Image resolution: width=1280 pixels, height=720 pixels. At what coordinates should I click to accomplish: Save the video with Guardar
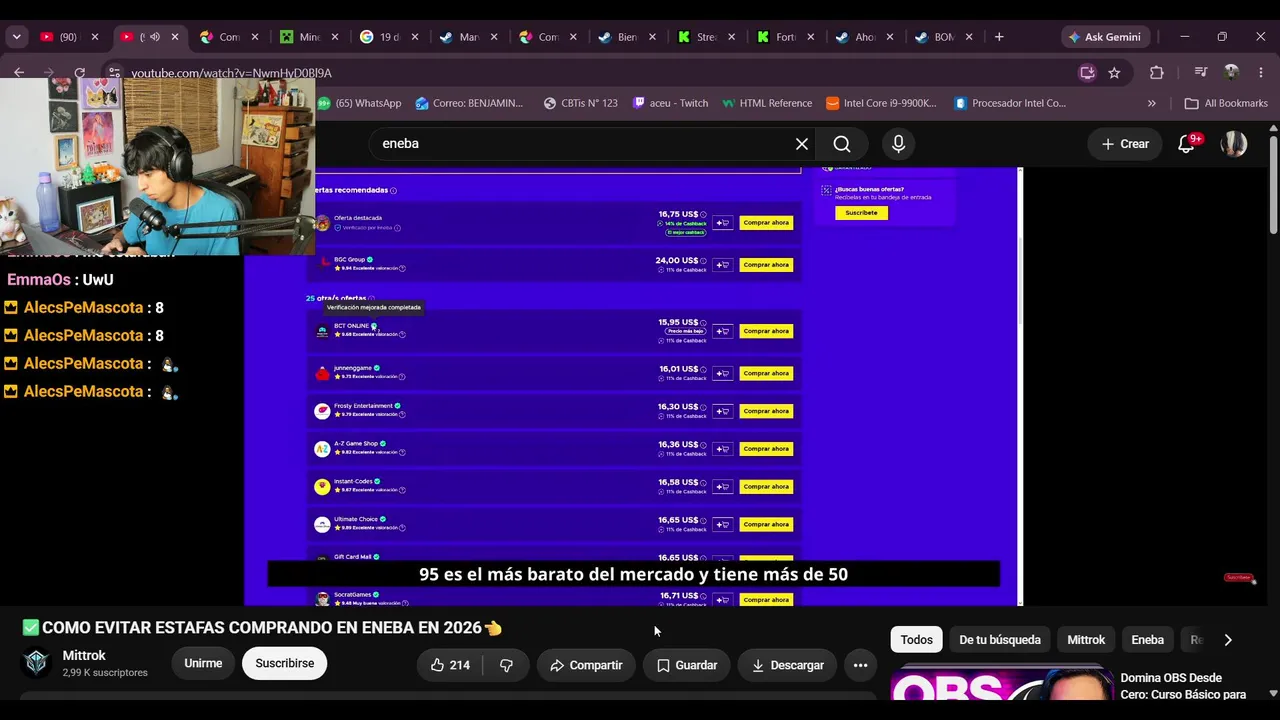tap(687, 665)
